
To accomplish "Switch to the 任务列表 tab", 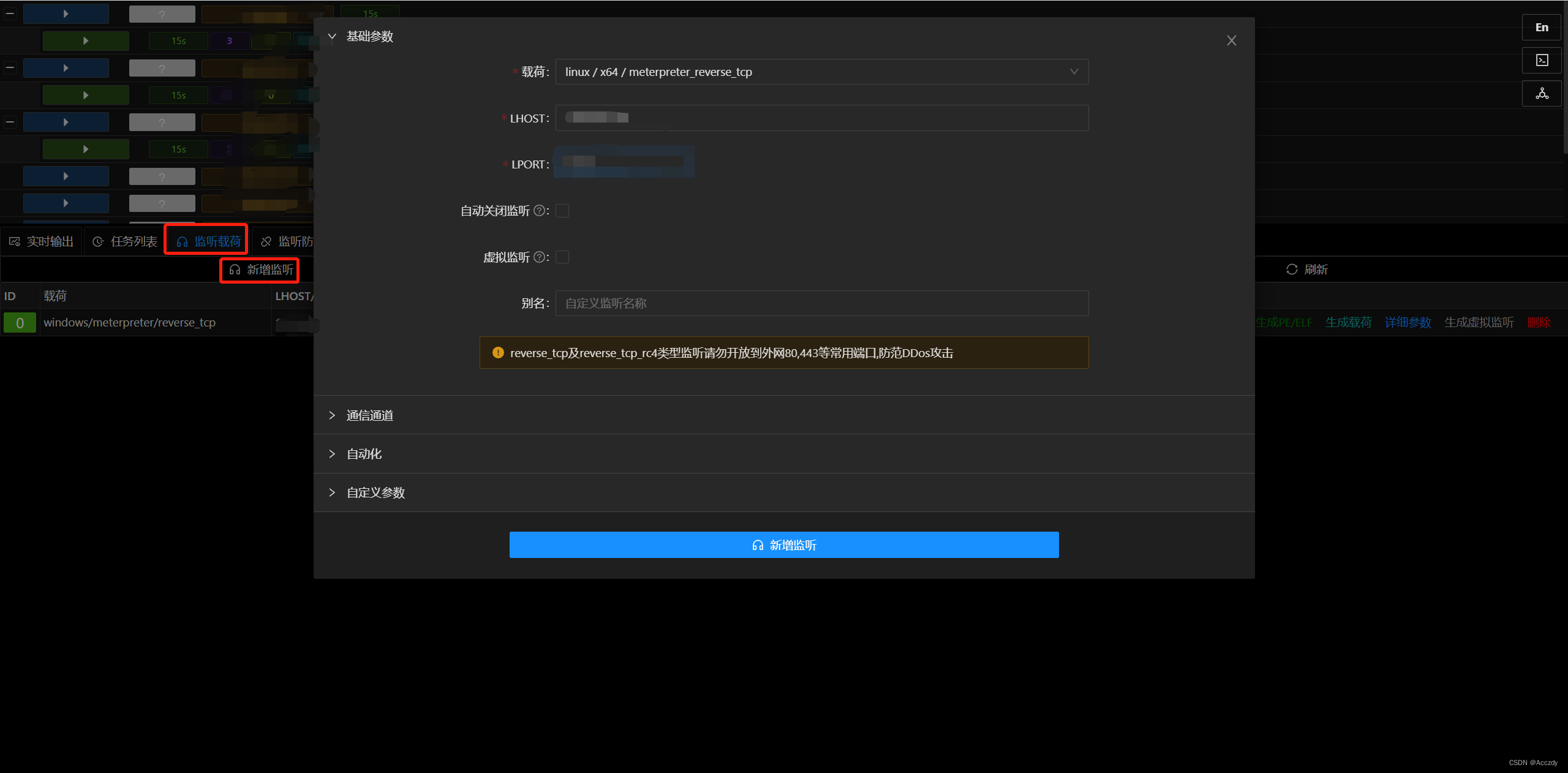I will [125, 241].
